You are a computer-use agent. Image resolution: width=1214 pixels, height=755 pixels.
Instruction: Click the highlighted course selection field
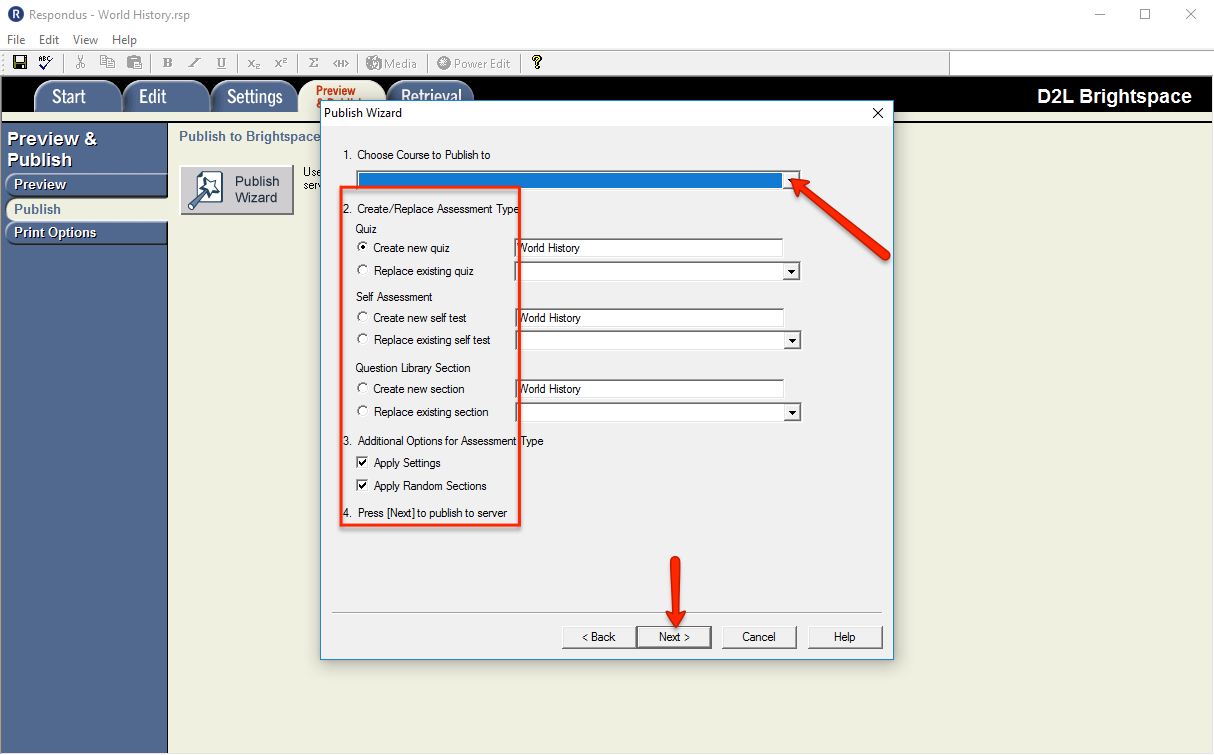(x=570, y=181)
